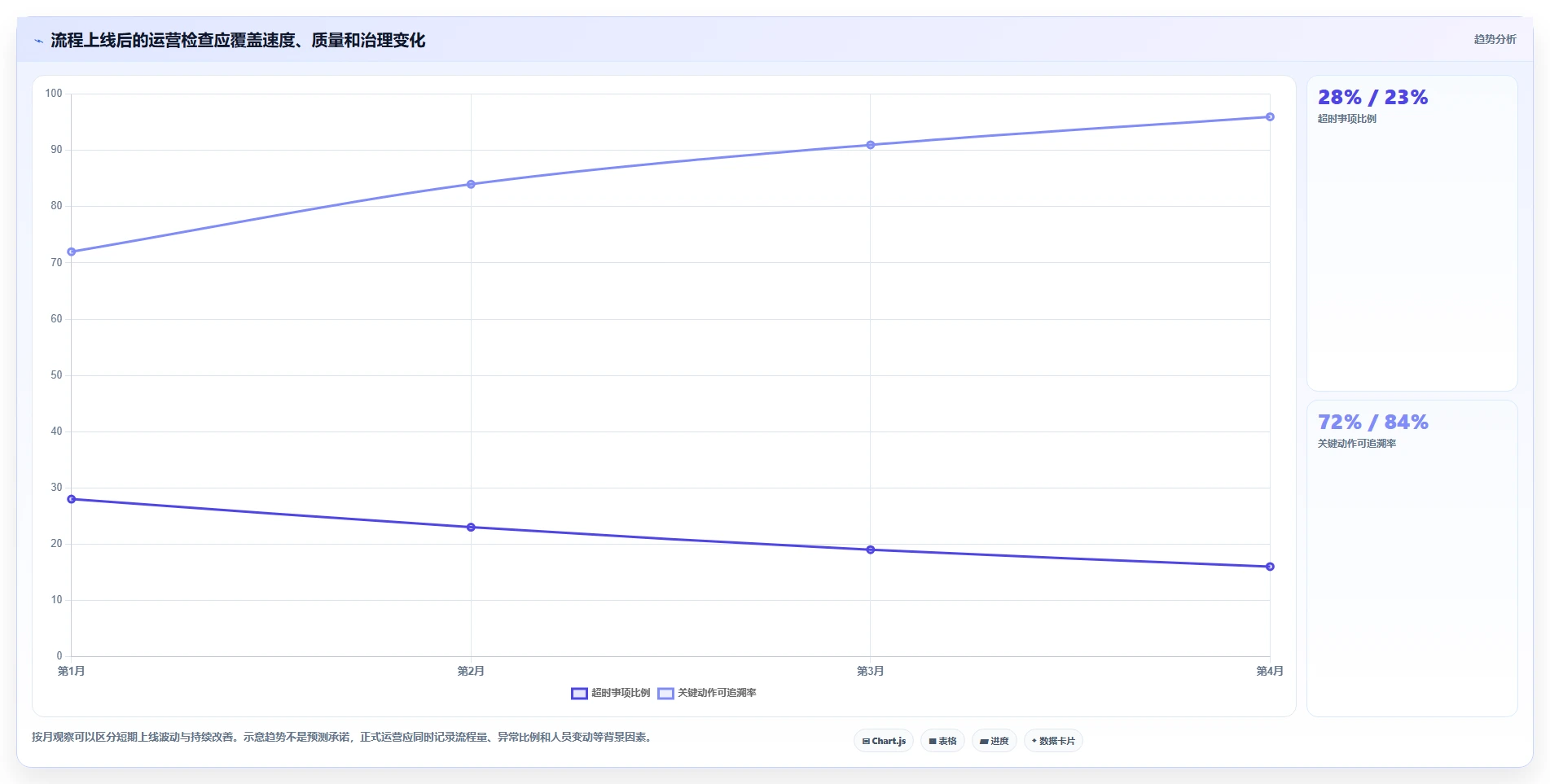Screen dimensions: 1550x784
Task: Click the 超时事项比例 caption in the stat card
Action: pos(1347,119)
